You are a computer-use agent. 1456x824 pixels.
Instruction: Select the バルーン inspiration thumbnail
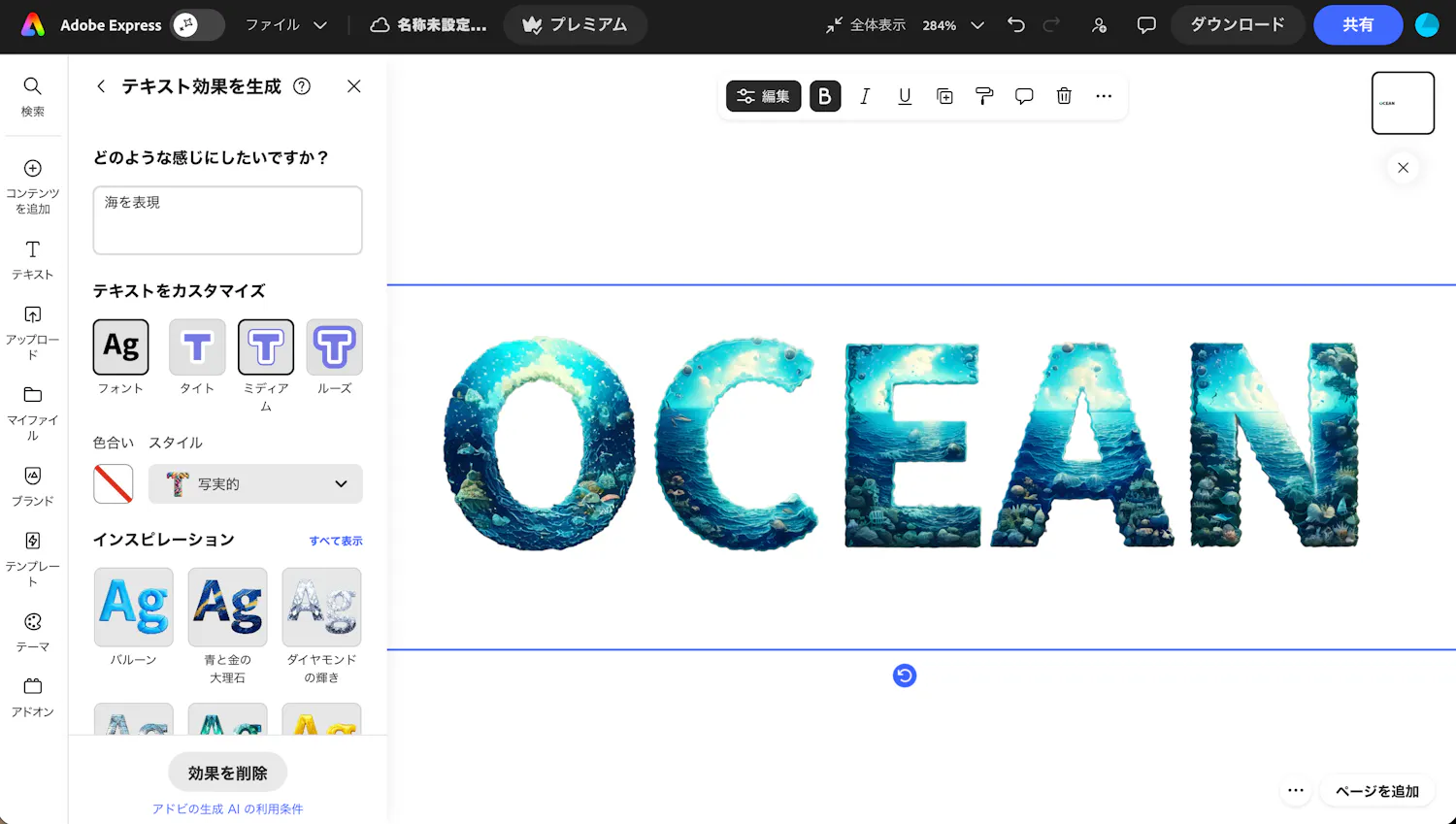pyautogui.click(x=133, y=607)
